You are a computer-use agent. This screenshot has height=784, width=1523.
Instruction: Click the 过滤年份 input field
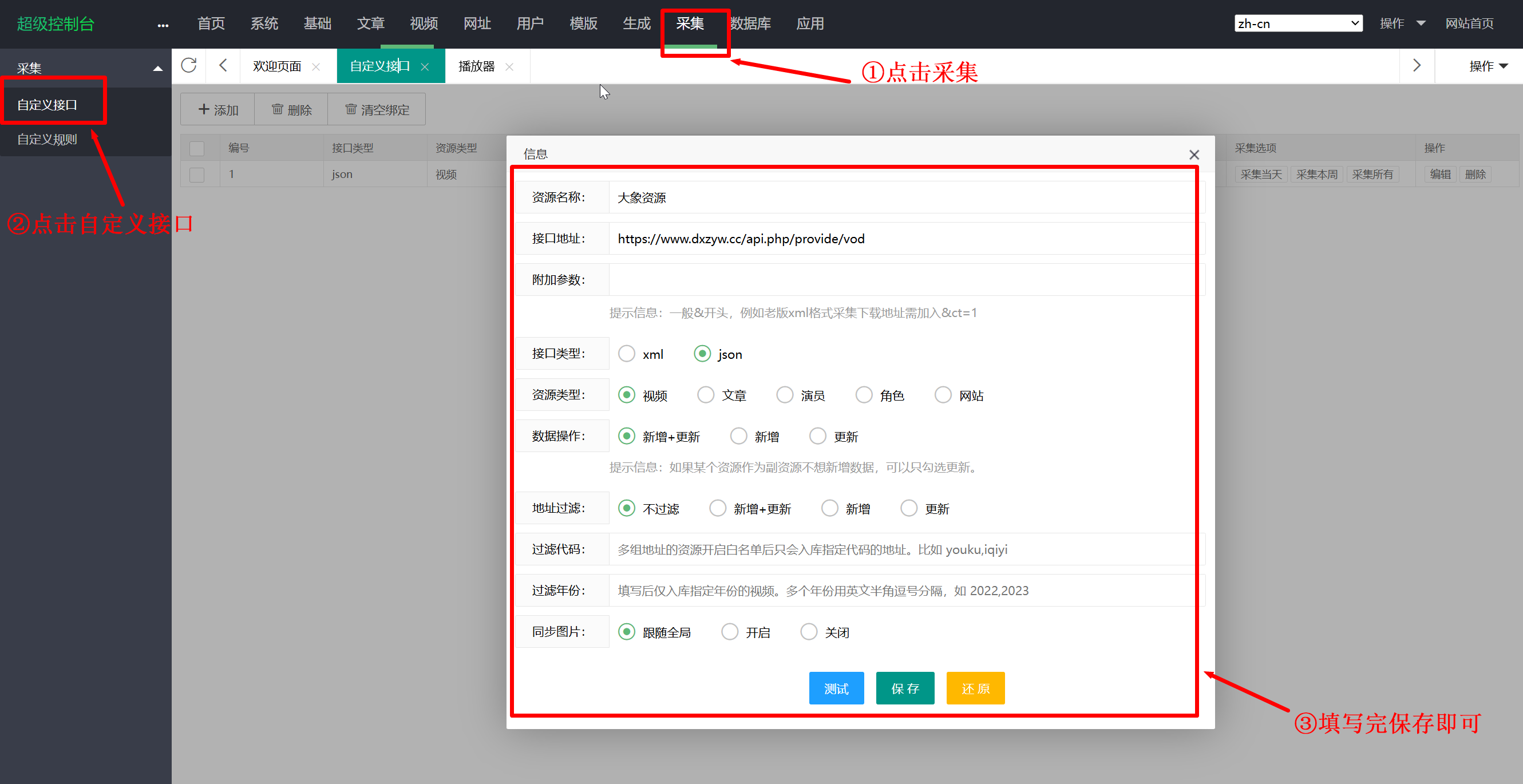907,591
